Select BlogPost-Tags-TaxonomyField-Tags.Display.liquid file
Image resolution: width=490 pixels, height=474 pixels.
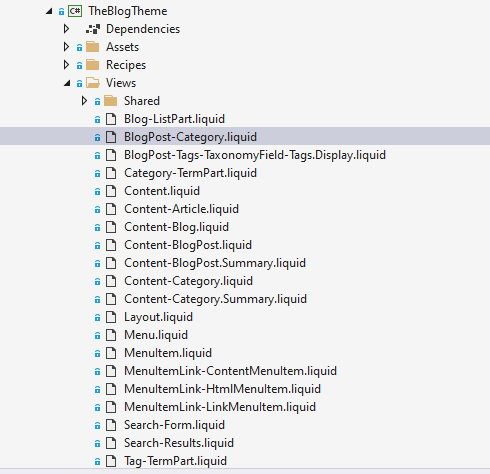[x=255, y=155]
